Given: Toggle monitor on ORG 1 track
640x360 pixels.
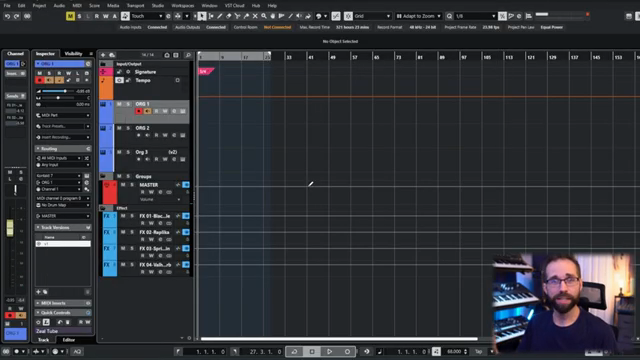Looking at the screenshot, I should (x=147, y=111).
